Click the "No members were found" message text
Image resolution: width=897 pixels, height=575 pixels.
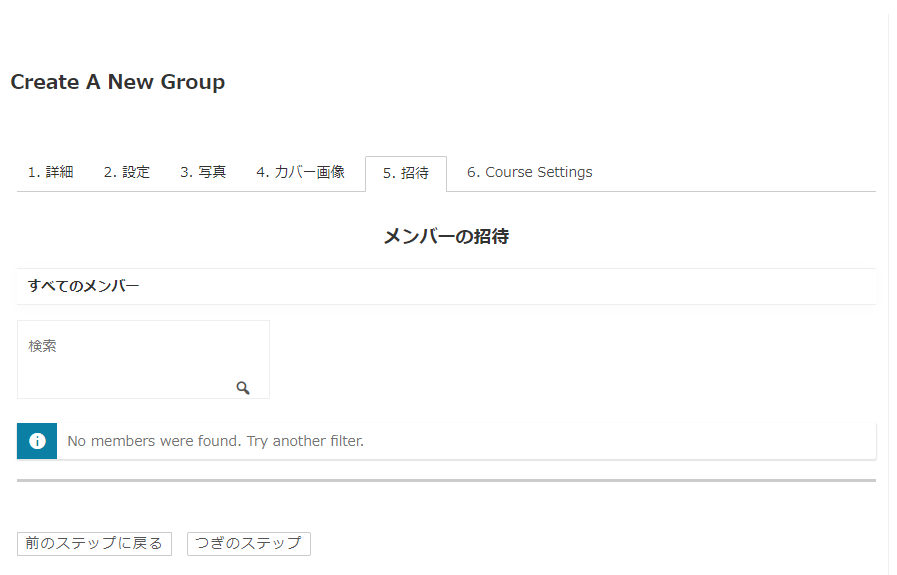[x=153, y=441]
